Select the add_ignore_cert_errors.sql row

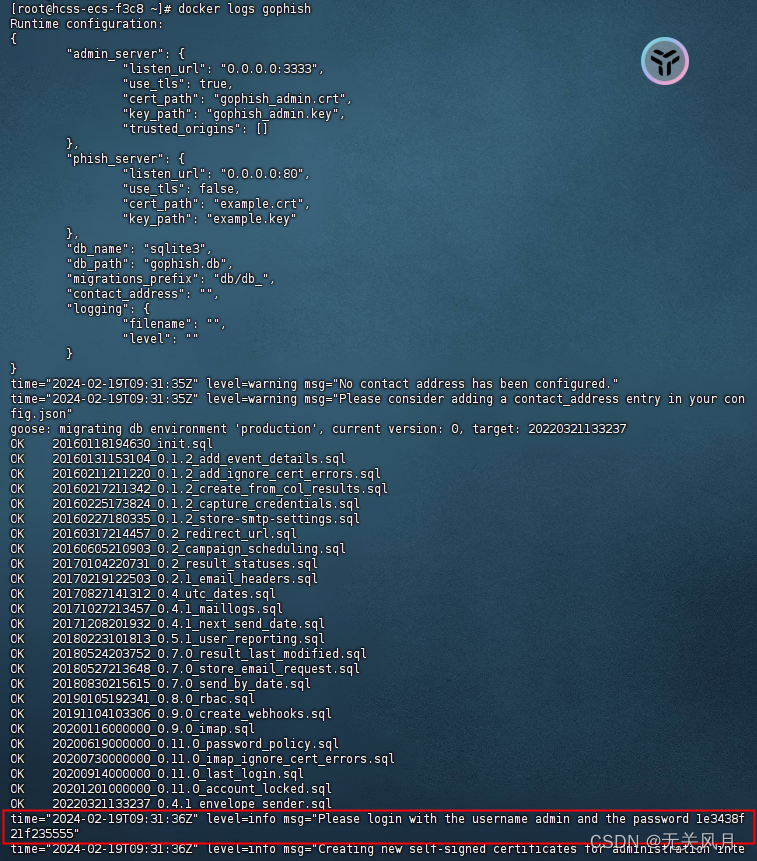pyautogui.click(x=195, y=473)
